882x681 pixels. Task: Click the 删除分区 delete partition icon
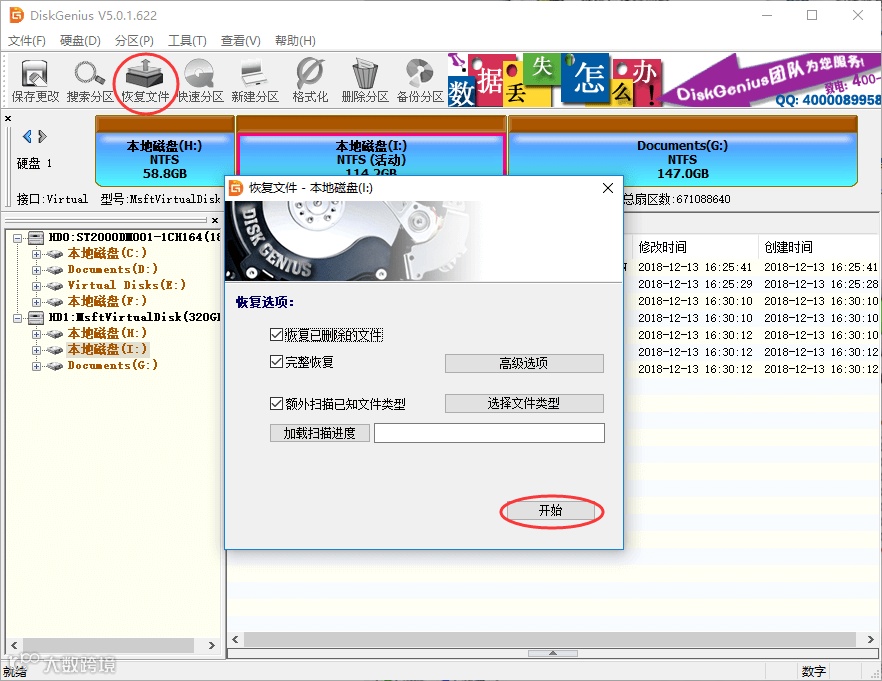coord(365,81)
